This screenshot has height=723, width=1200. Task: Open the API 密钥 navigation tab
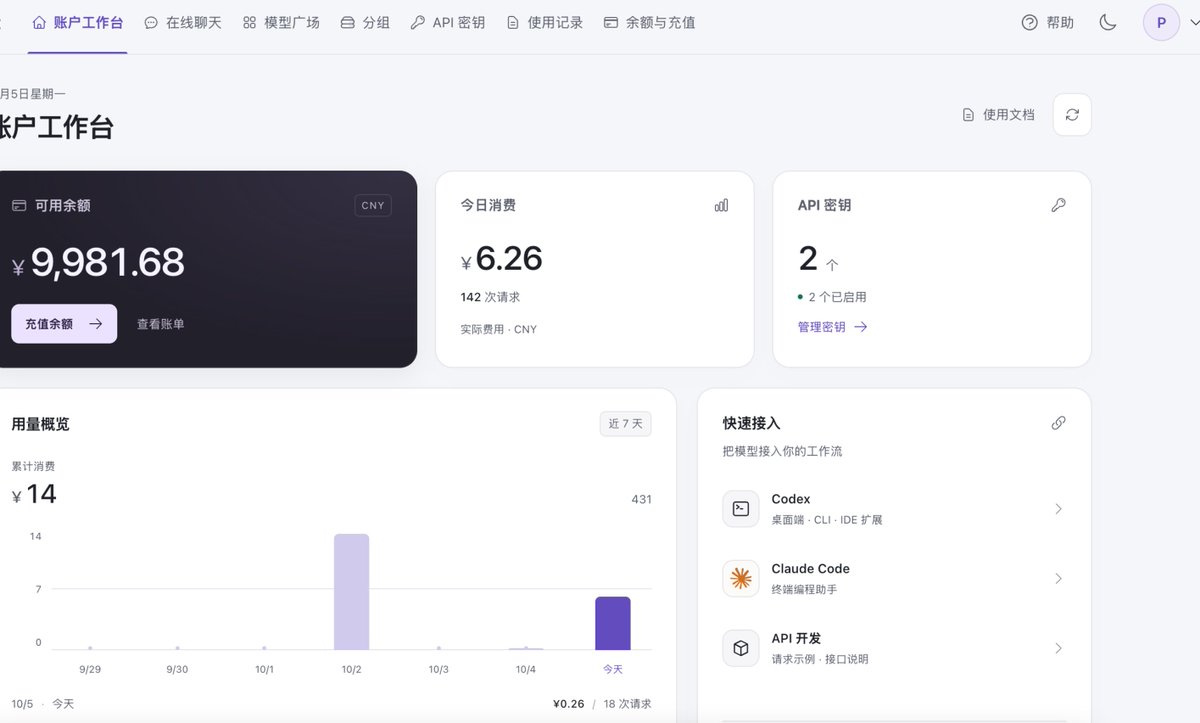448,22
